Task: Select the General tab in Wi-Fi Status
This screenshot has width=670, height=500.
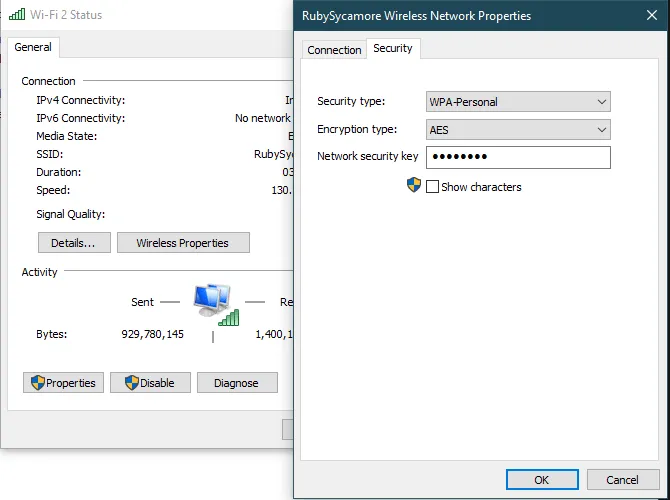Action: 33,47
